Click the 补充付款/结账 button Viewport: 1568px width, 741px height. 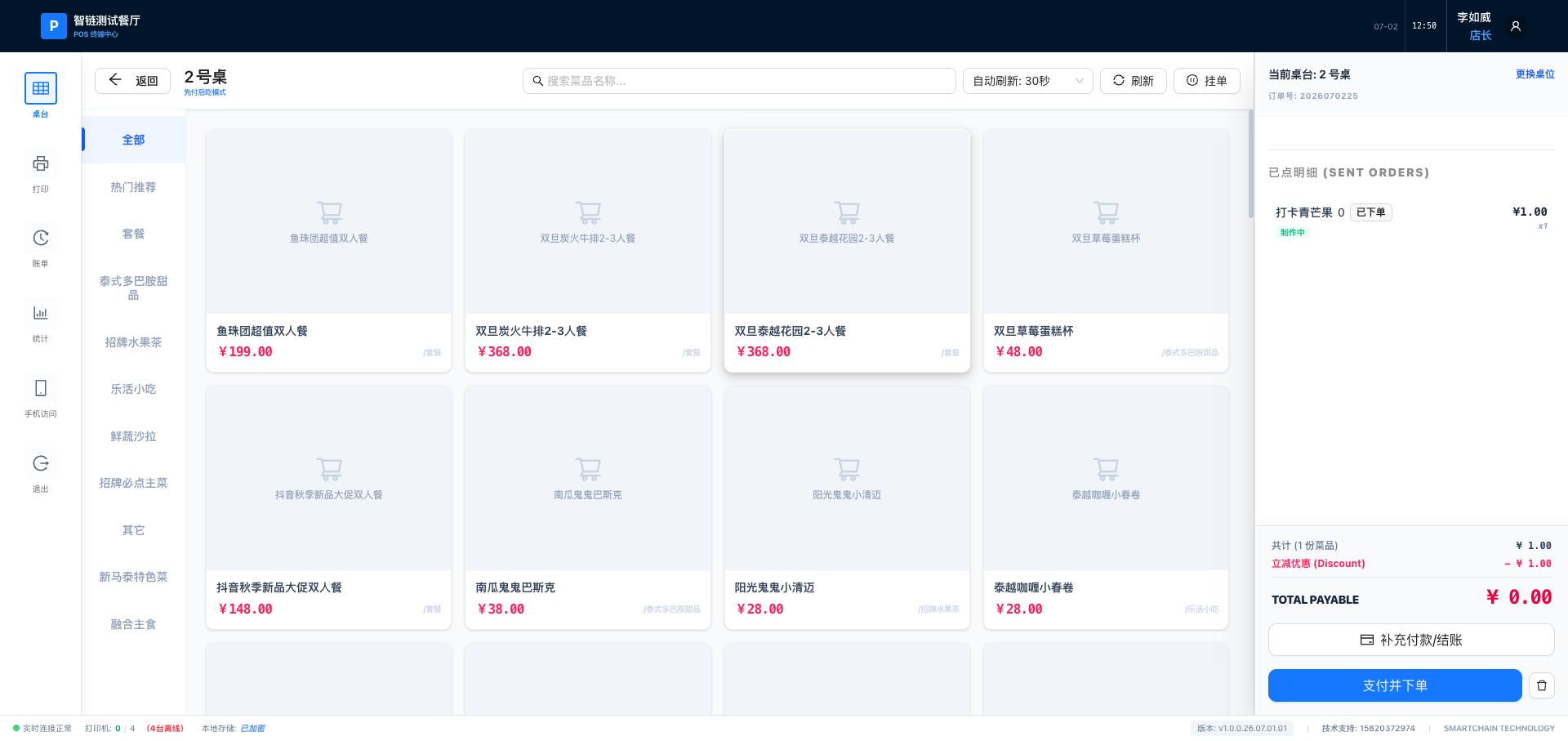point(1410,640)
